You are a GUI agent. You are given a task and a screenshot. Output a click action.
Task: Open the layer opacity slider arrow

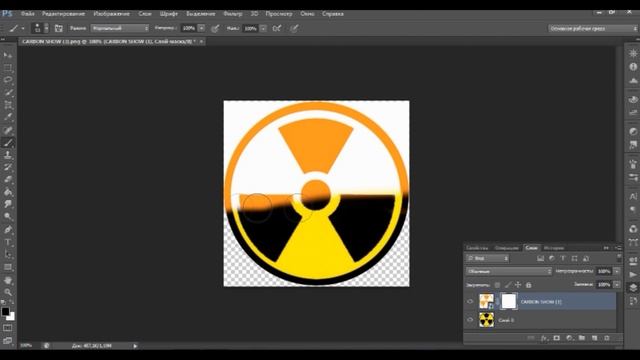617,271
